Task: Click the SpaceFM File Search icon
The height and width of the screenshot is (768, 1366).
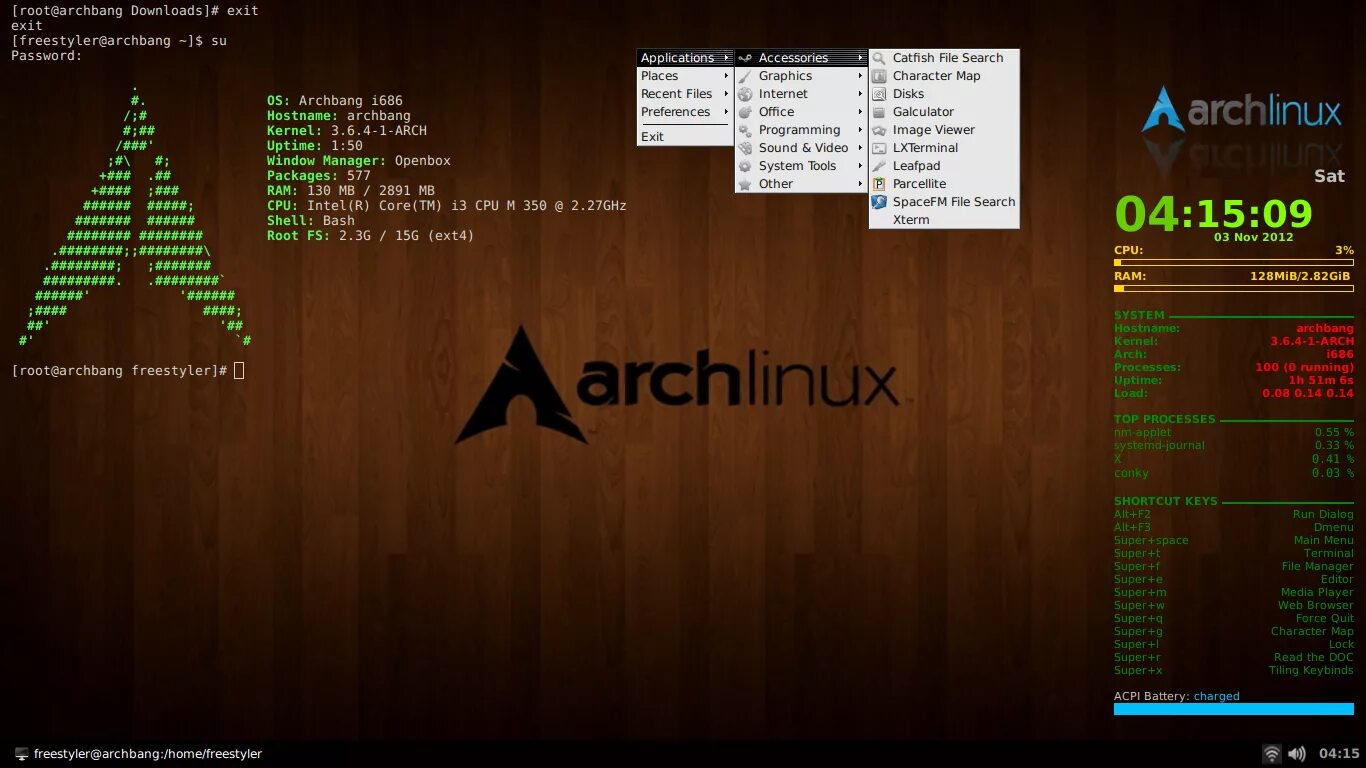Action: pos(879,202)
